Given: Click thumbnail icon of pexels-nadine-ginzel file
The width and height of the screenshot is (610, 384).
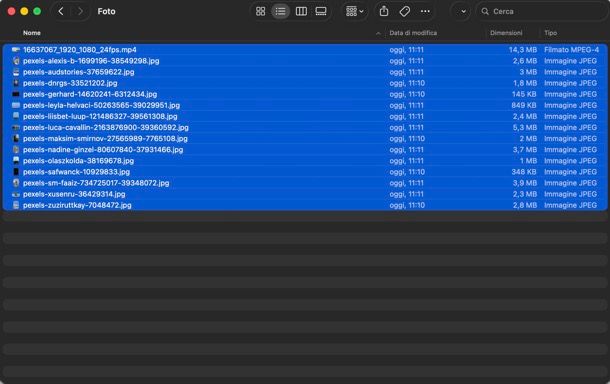Looking at the screenshot, I should pos(16,149).
